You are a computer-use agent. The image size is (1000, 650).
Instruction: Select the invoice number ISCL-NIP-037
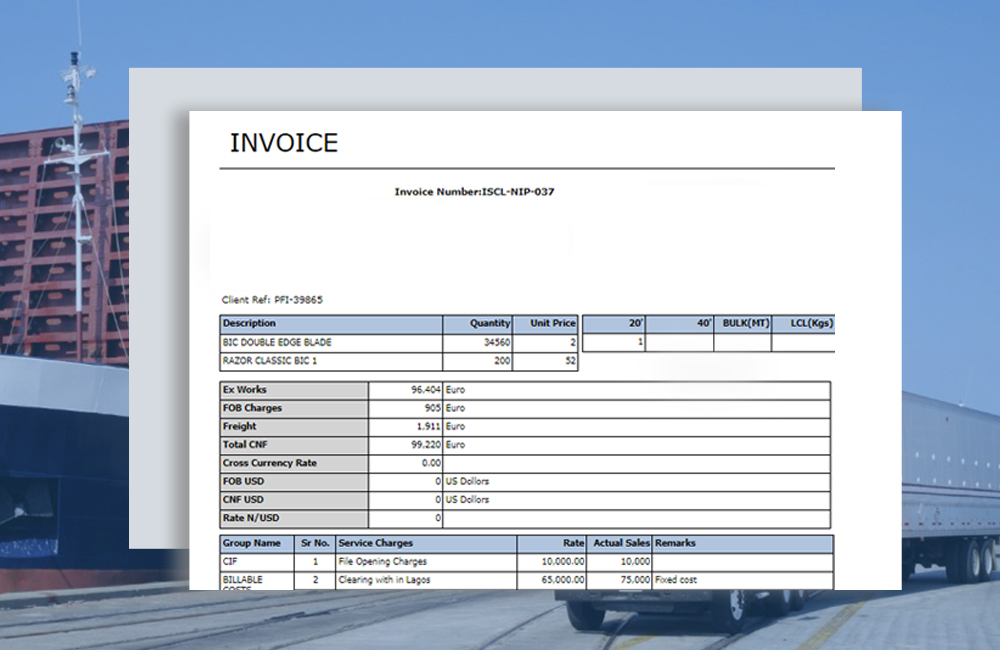477,193
